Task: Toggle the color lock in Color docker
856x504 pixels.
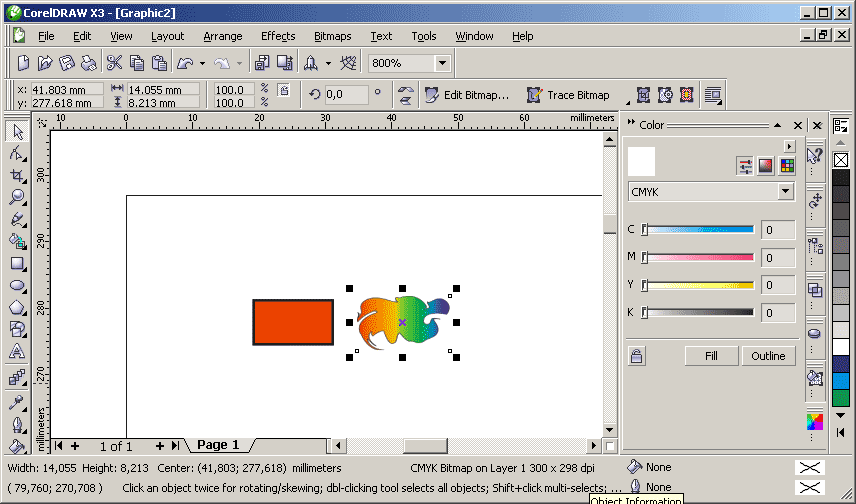Action: point(637,356)
